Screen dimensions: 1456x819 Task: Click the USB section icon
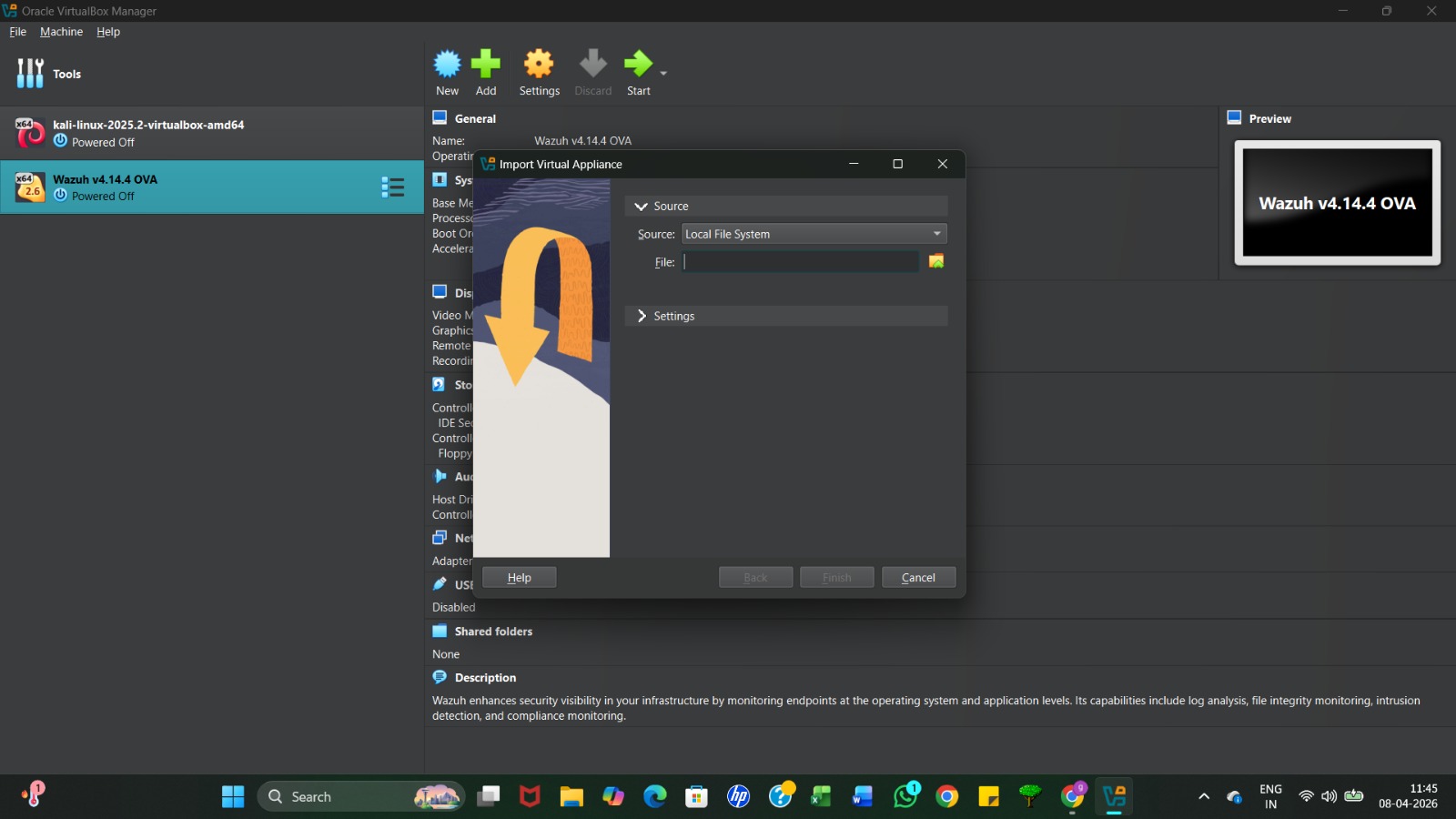(x=440, y=584)
